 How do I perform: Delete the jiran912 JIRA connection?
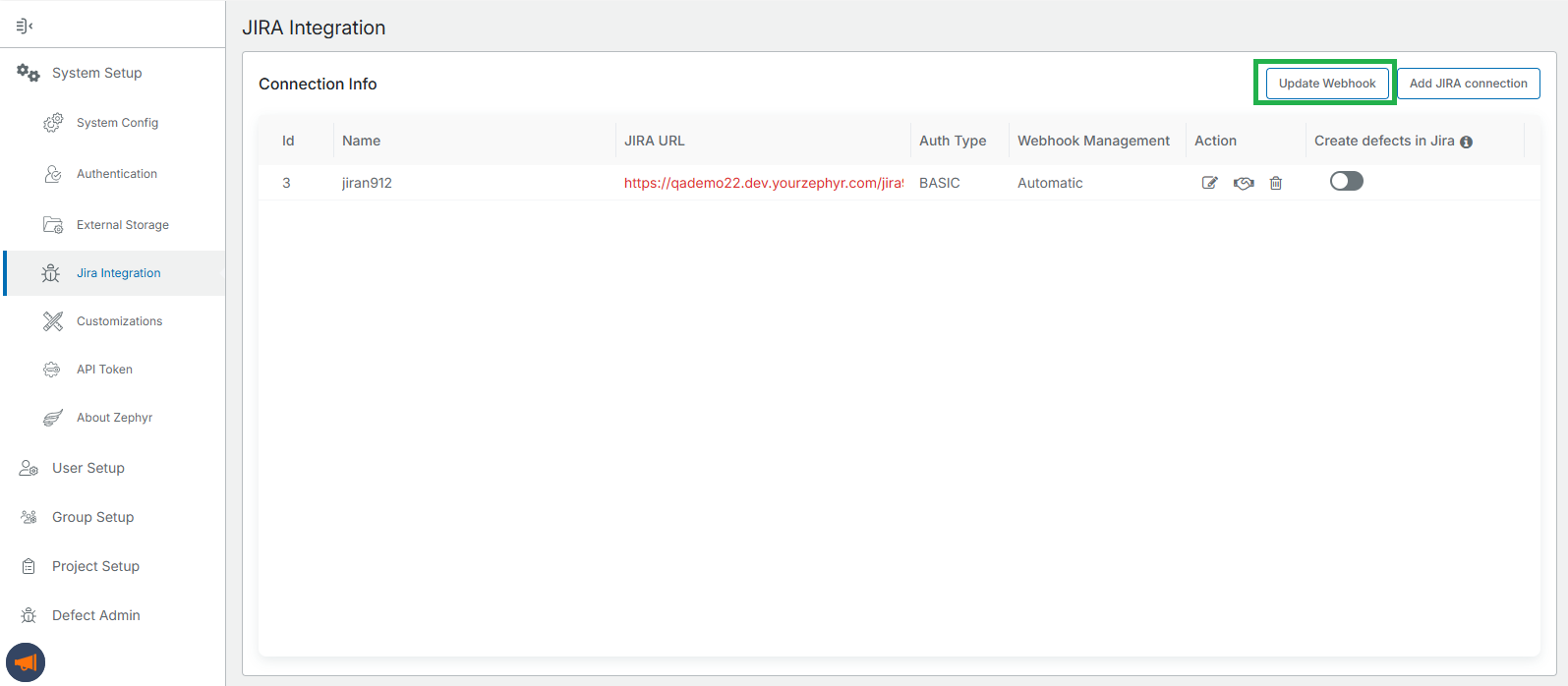pyautogui.click(x=1276, y=183)
